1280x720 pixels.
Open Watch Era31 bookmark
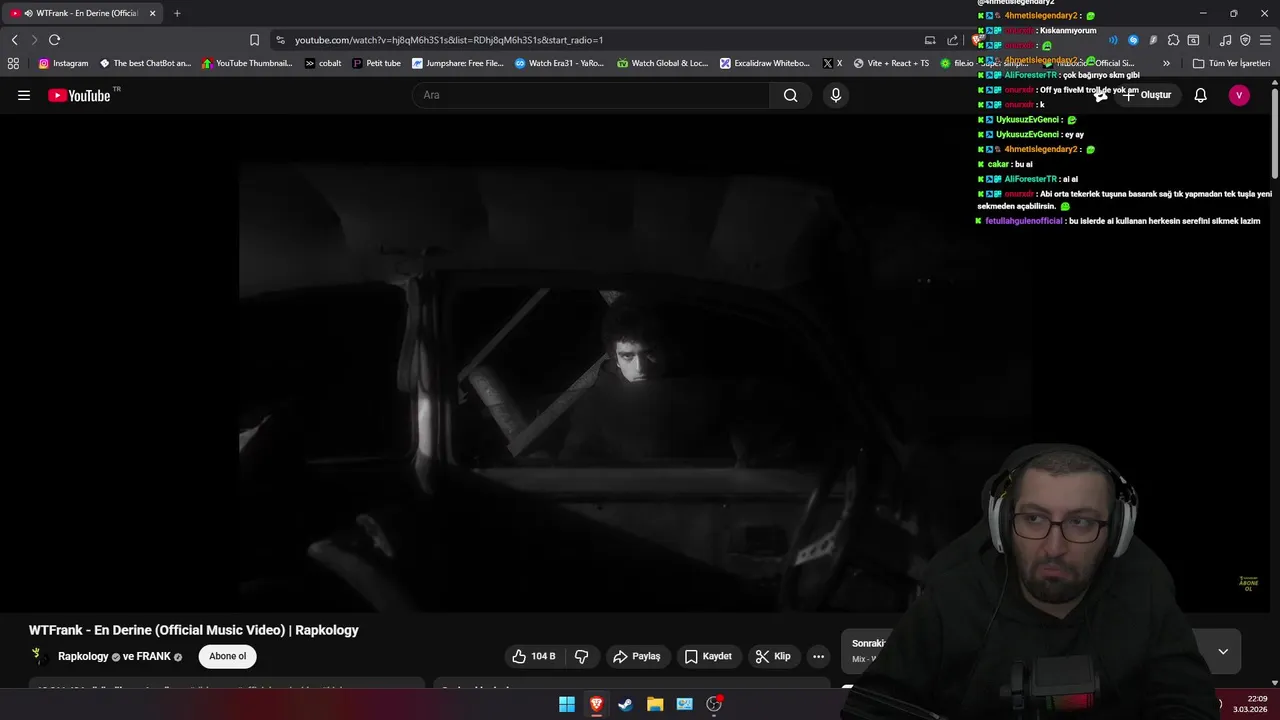[x=559, y=63]
